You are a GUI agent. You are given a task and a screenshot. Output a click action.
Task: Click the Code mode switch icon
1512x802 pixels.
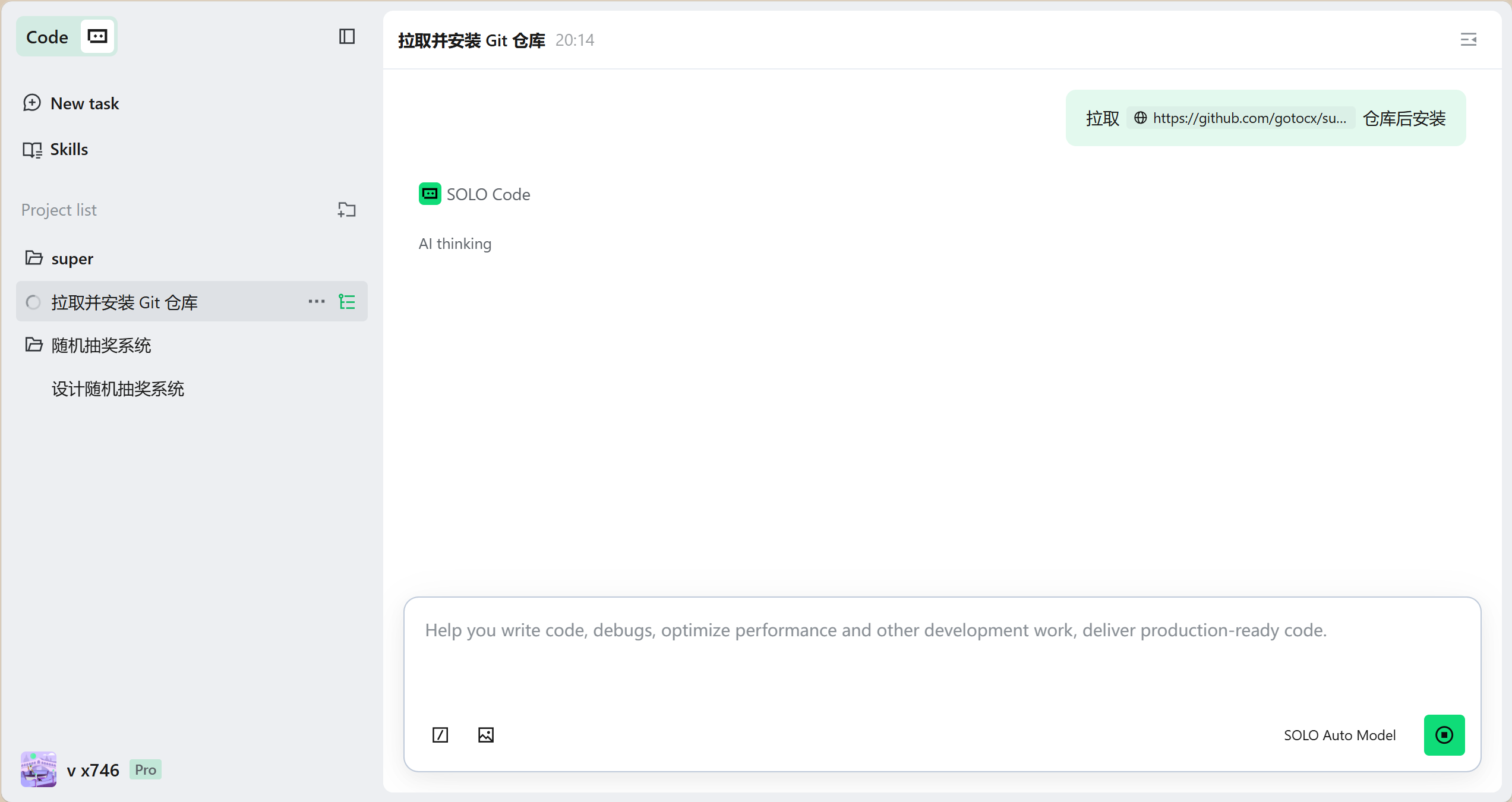pos(97,37)
